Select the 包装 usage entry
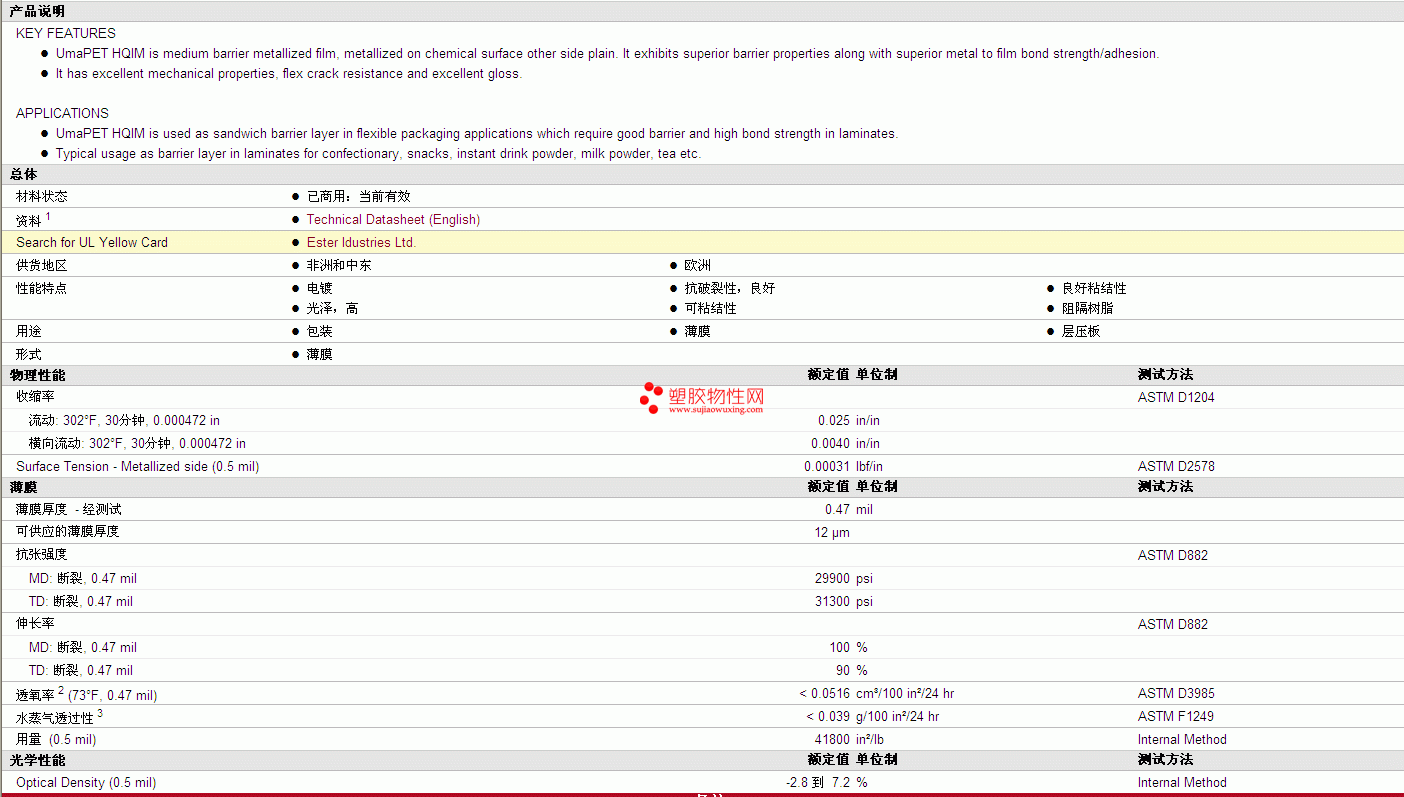1404x797 pixels. pos(320,332)
